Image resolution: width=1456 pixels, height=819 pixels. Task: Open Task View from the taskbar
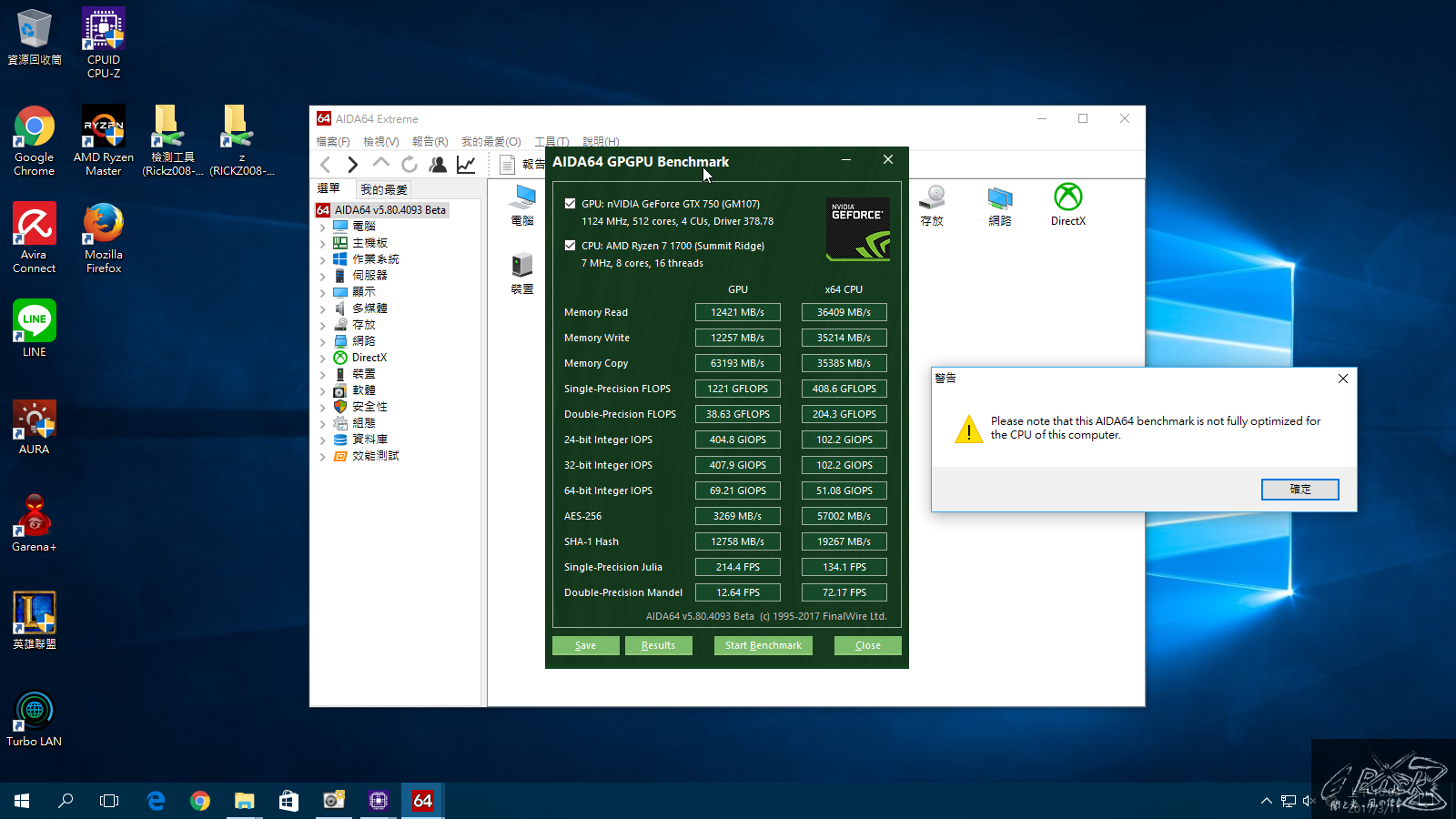tap(109, 801)
